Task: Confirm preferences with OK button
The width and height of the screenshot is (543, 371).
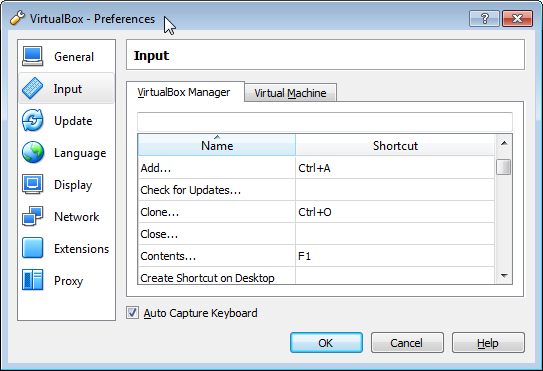Action: click(x=326, y=343)
